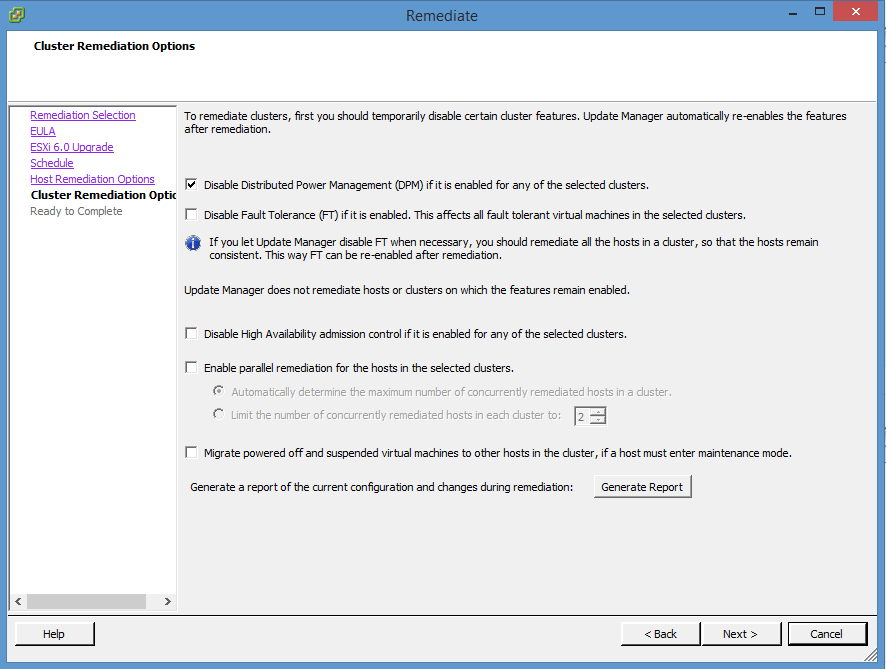
Task: Increase concurrent hosts stepper up arrow
Action: point(598,411)
